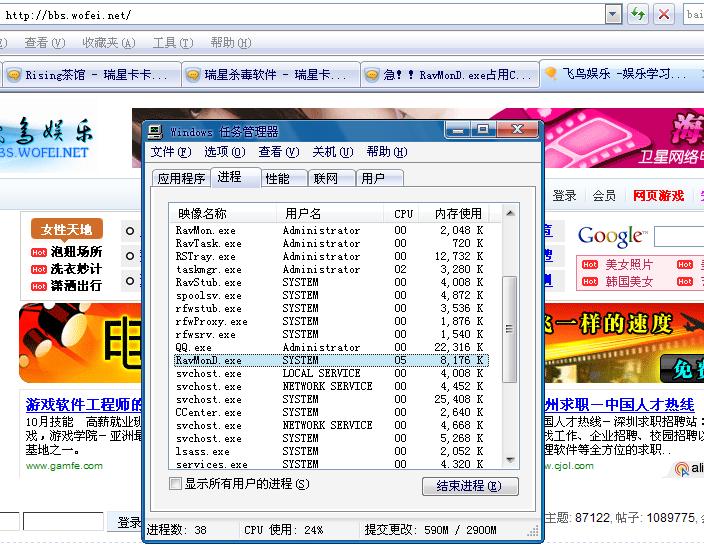The height and width of the screenshot is (550, 704).
Task: Select the CCenter.exe process row
Action: [x=331, y=412]
